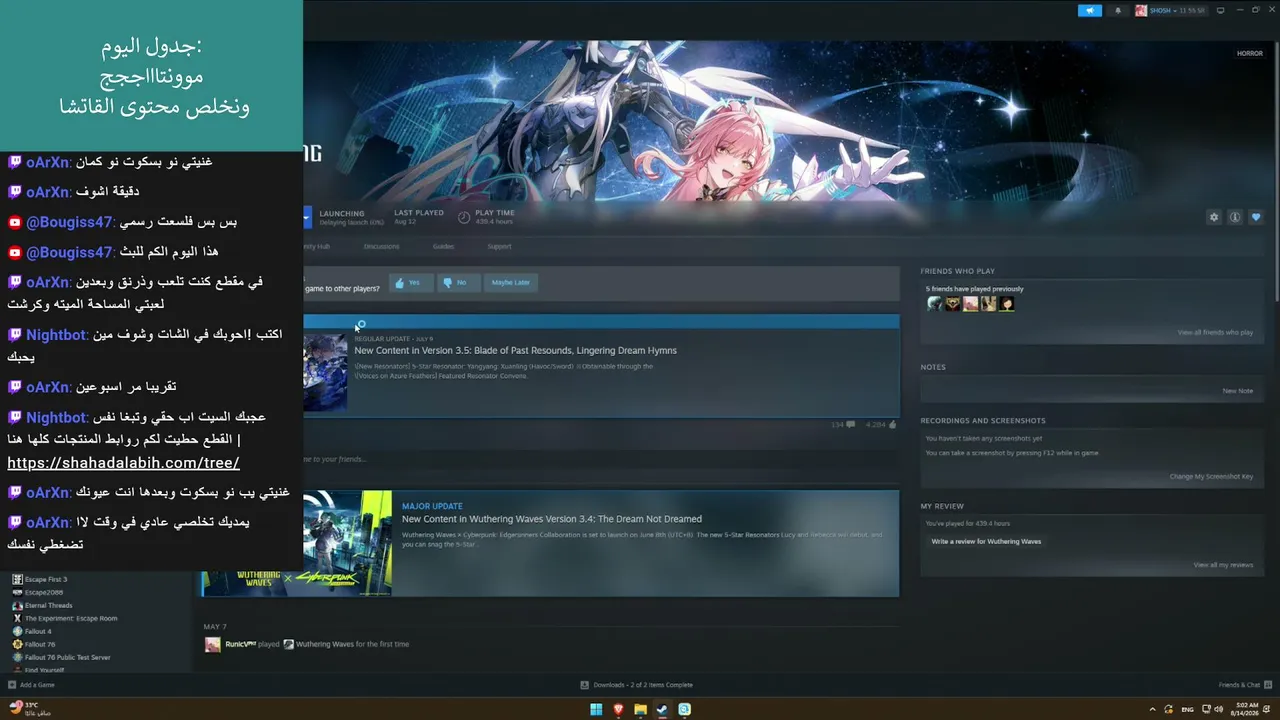Click the game info icon
Viewport: 1280px width, 720px height.
point(1235,217)
